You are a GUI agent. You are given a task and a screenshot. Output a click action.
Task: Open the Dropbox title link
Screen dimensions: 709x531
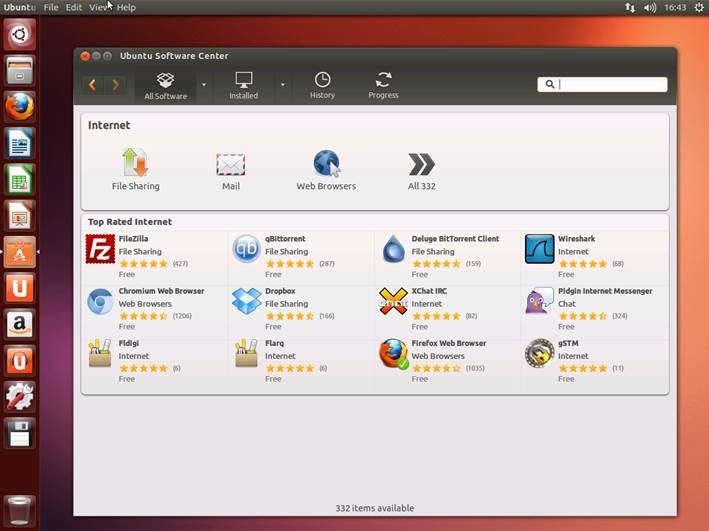(x=280, y=291)
